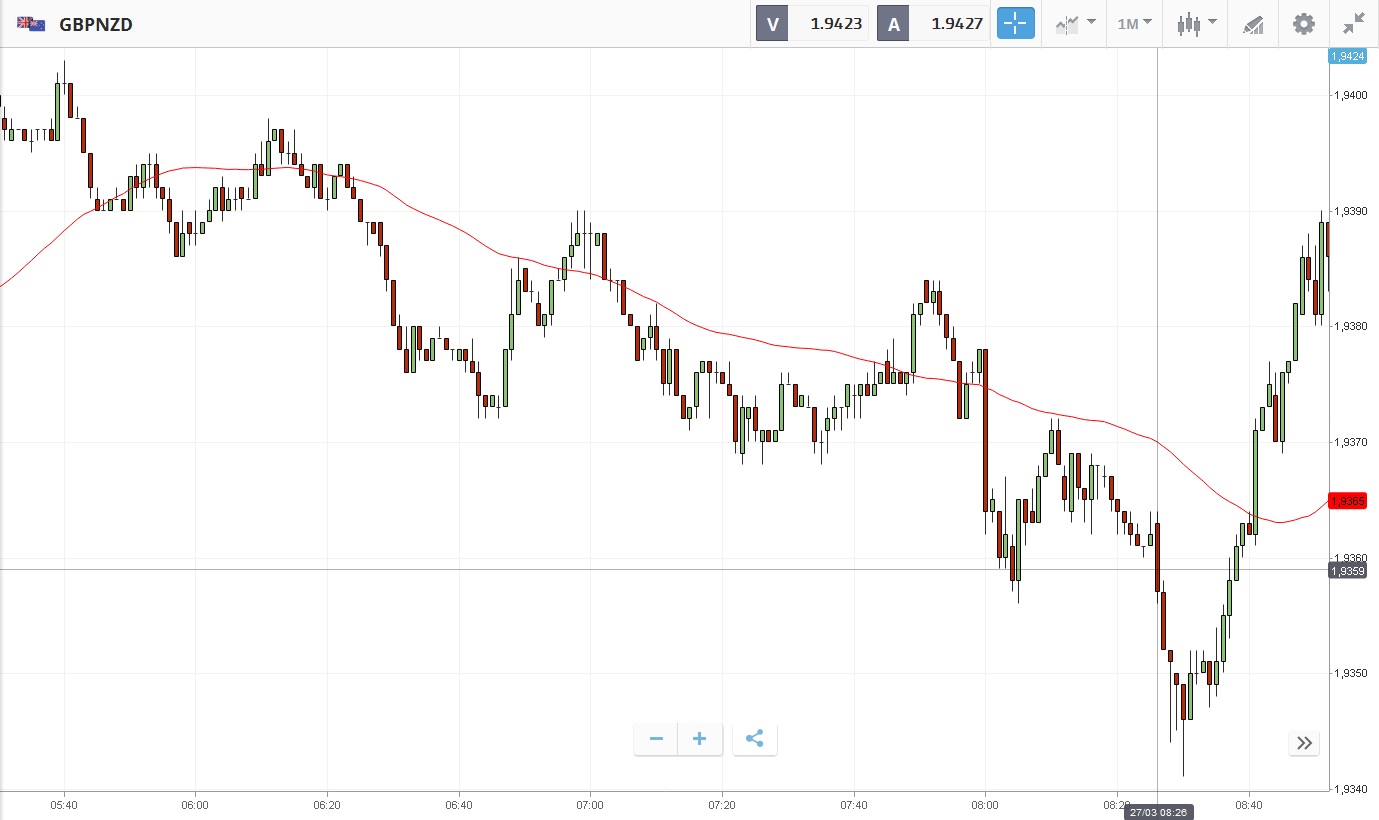Click the blue 1,9424 current price label

1347,56
